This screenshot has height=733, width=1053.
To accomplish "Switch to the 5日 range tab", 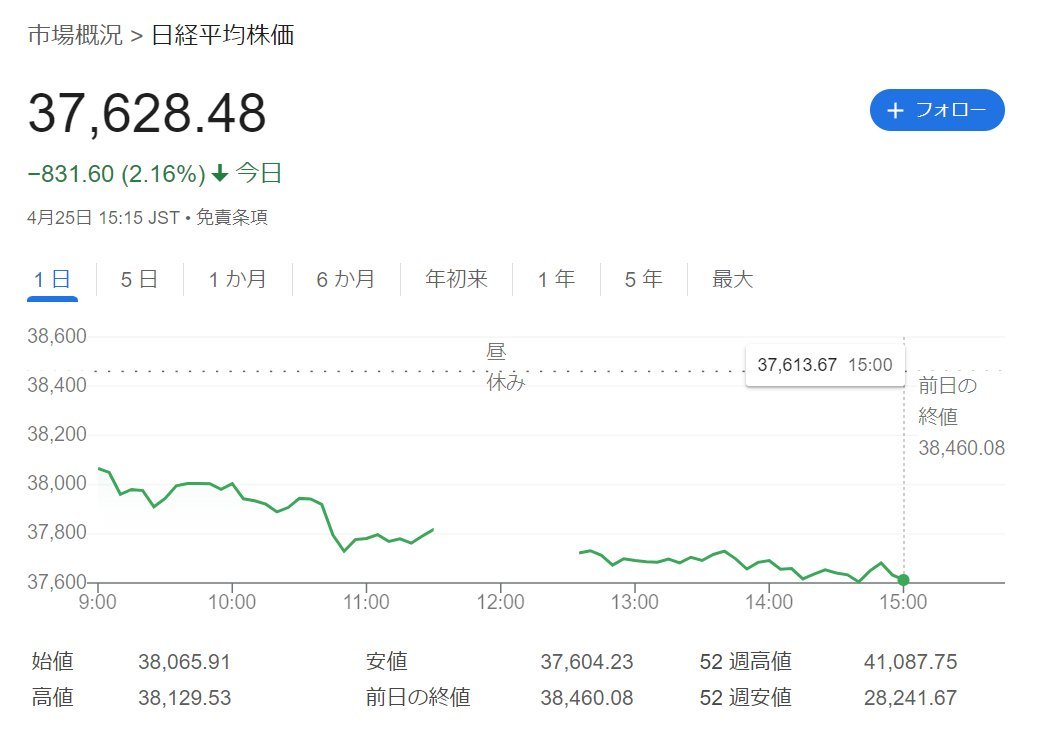I will click(x=139, y=279).
